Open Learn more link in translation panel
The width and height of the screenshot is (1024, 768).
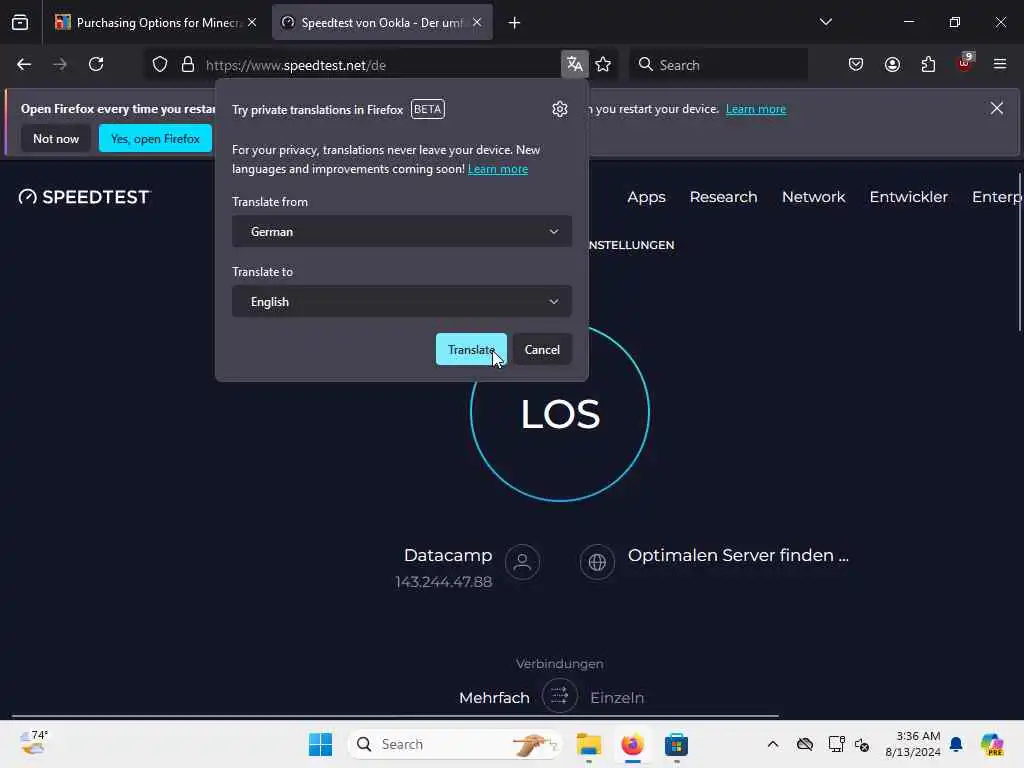click(498, 169)
